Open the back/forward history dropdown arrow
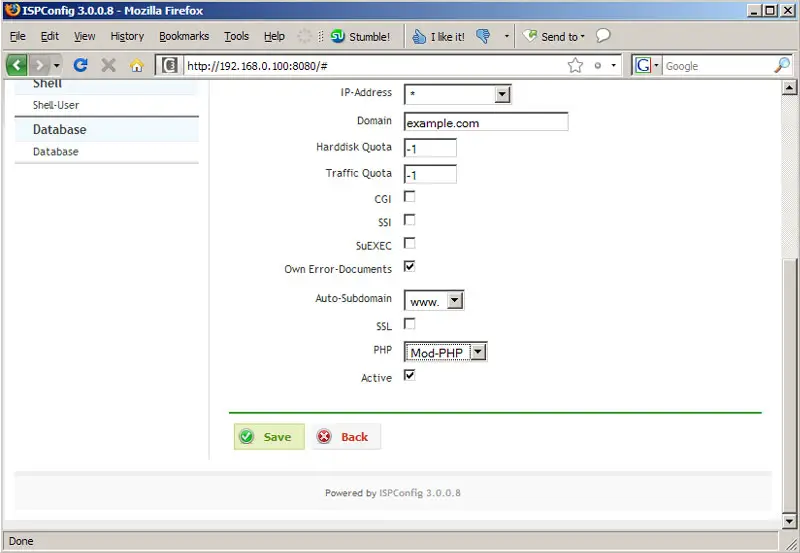 tap(57, 65)
